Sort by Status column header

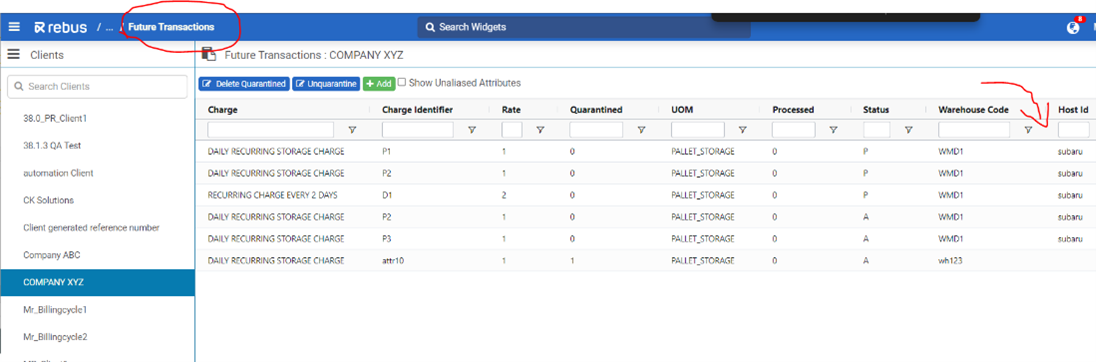click(876, 110)
